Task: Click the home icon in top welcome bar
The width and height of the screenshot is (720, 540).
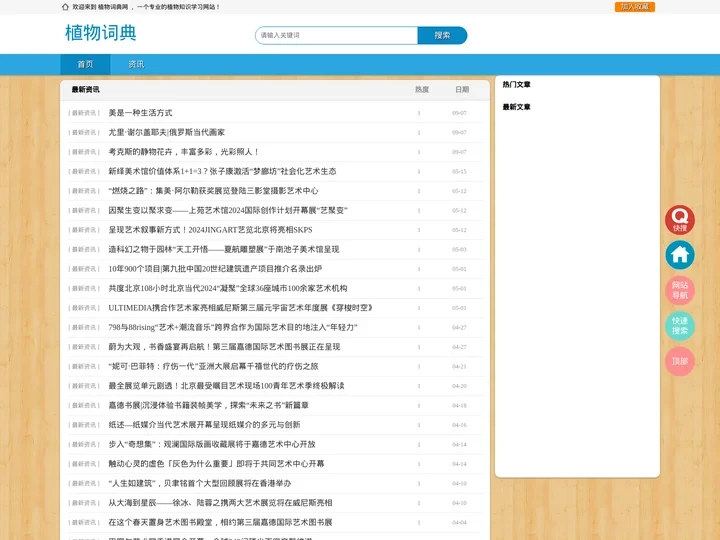Action: pyautogui.click(x=65, y=7)
